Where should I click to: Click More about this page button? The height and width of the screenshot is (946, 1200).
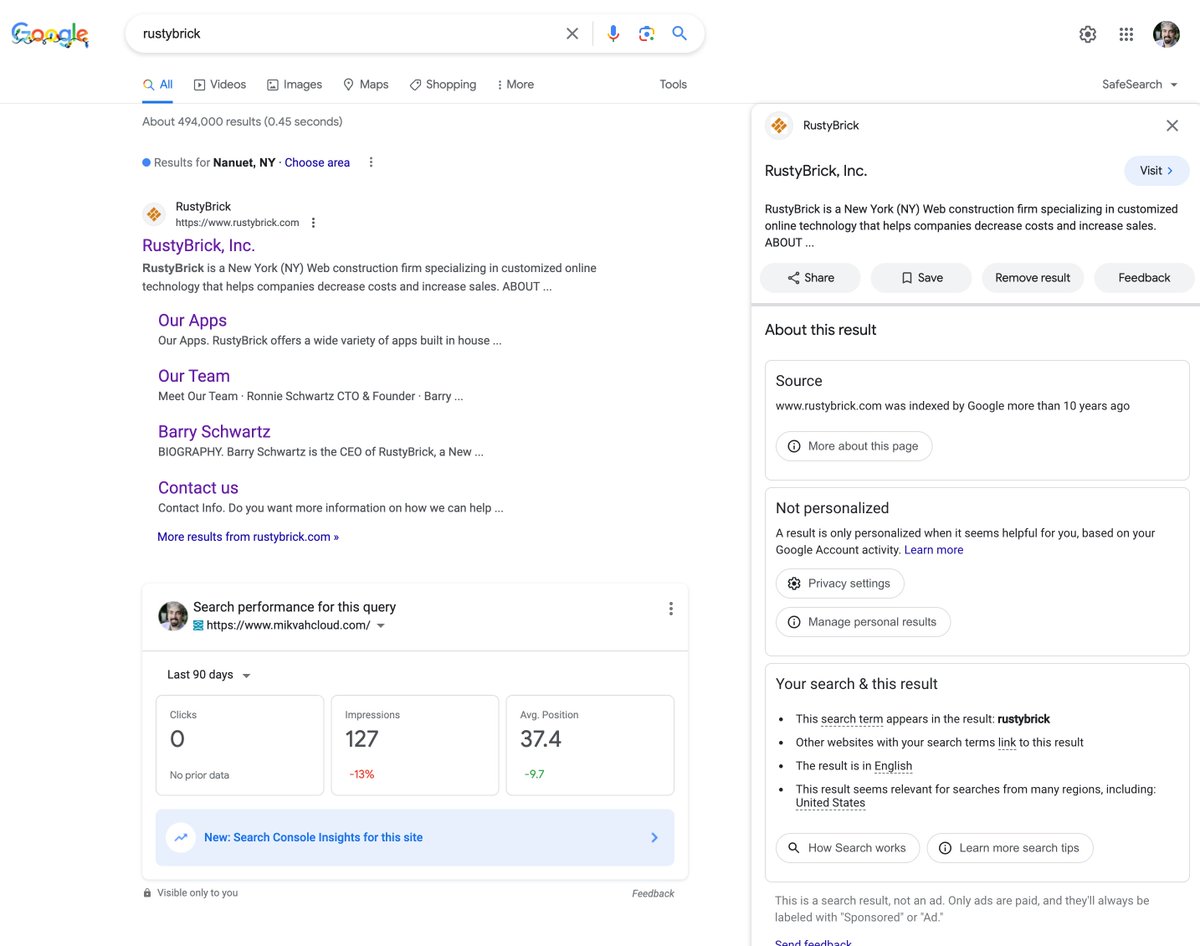(854, 446)
